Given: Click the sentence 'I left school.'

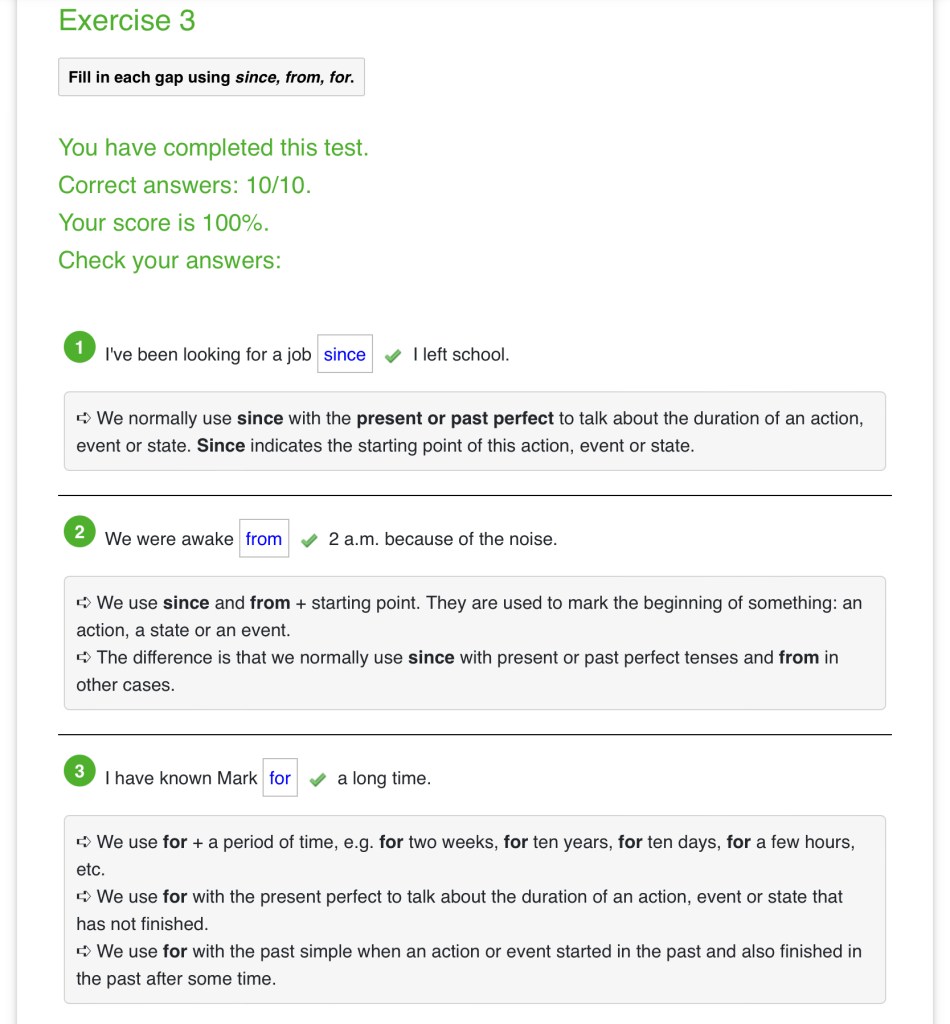Looking at the screenshot, I should click(461, 355).
